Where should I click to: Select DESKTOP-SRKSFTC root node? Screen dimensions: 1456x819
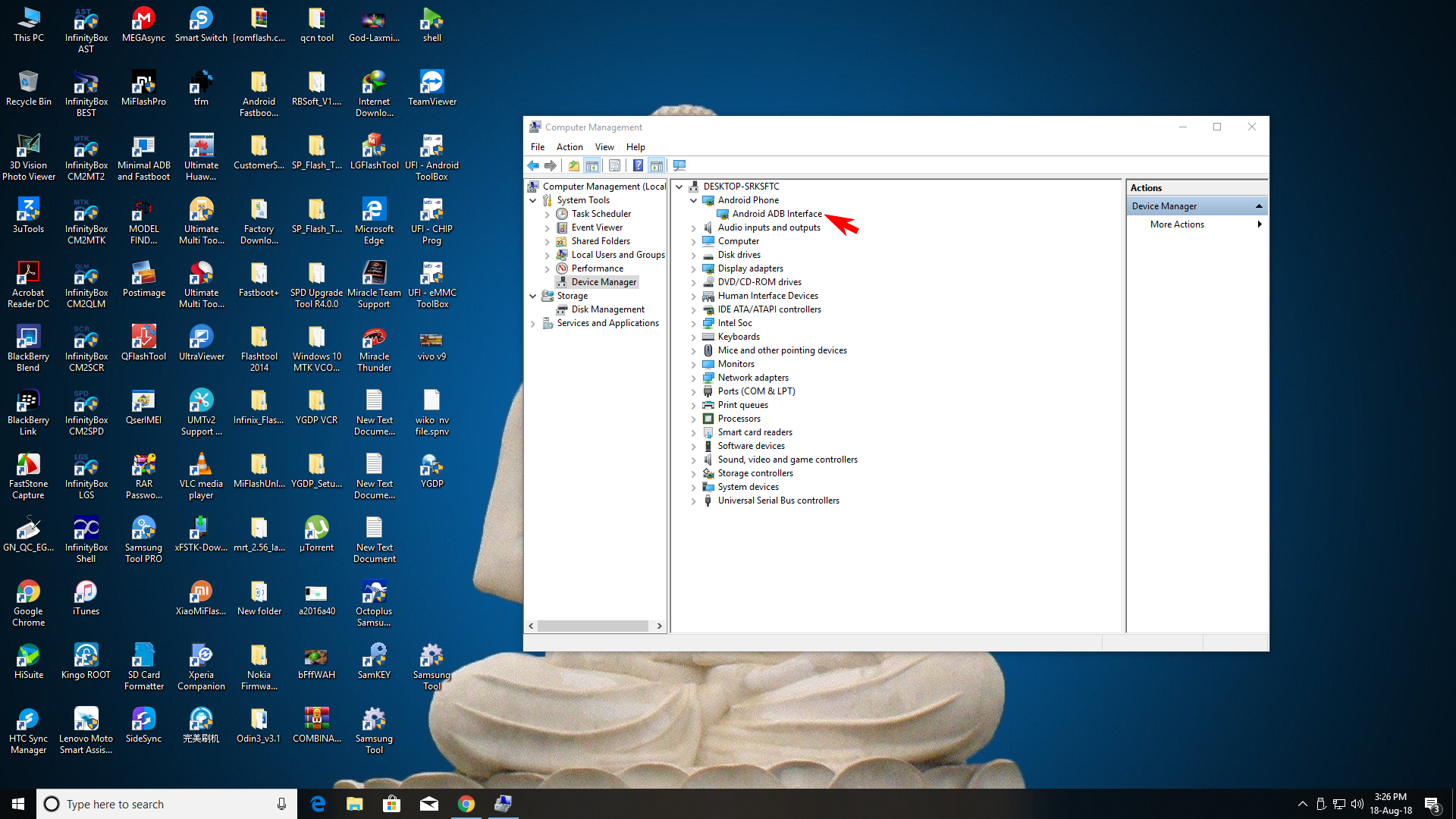coord(741,187)
